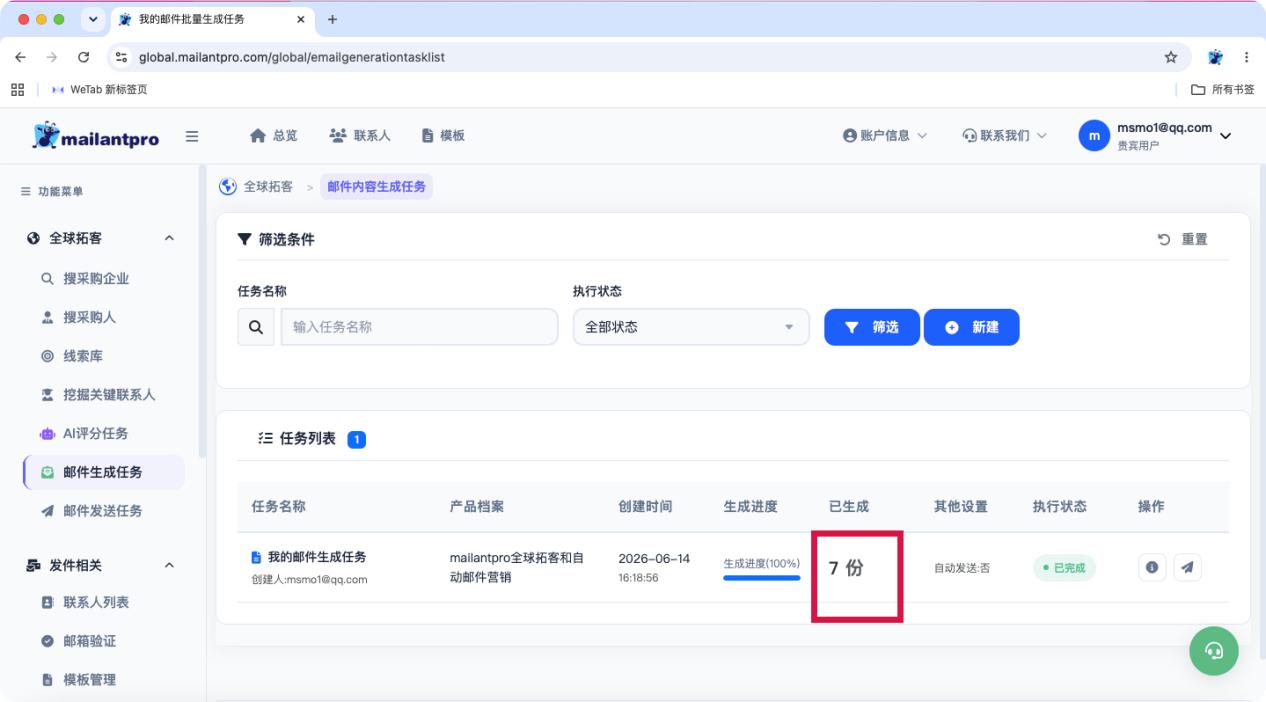
Task: Click the bookmarks bar apps grid icon
Action: click(x=17, y=89)
